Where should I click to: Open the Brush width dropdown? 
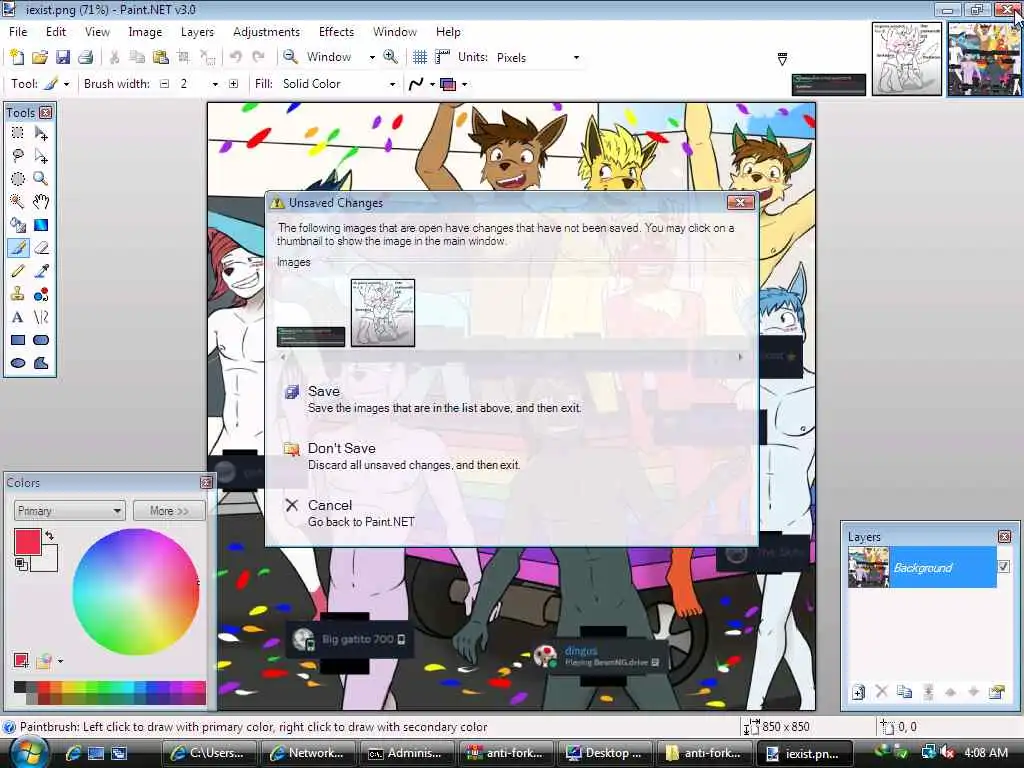pos(215,84)
